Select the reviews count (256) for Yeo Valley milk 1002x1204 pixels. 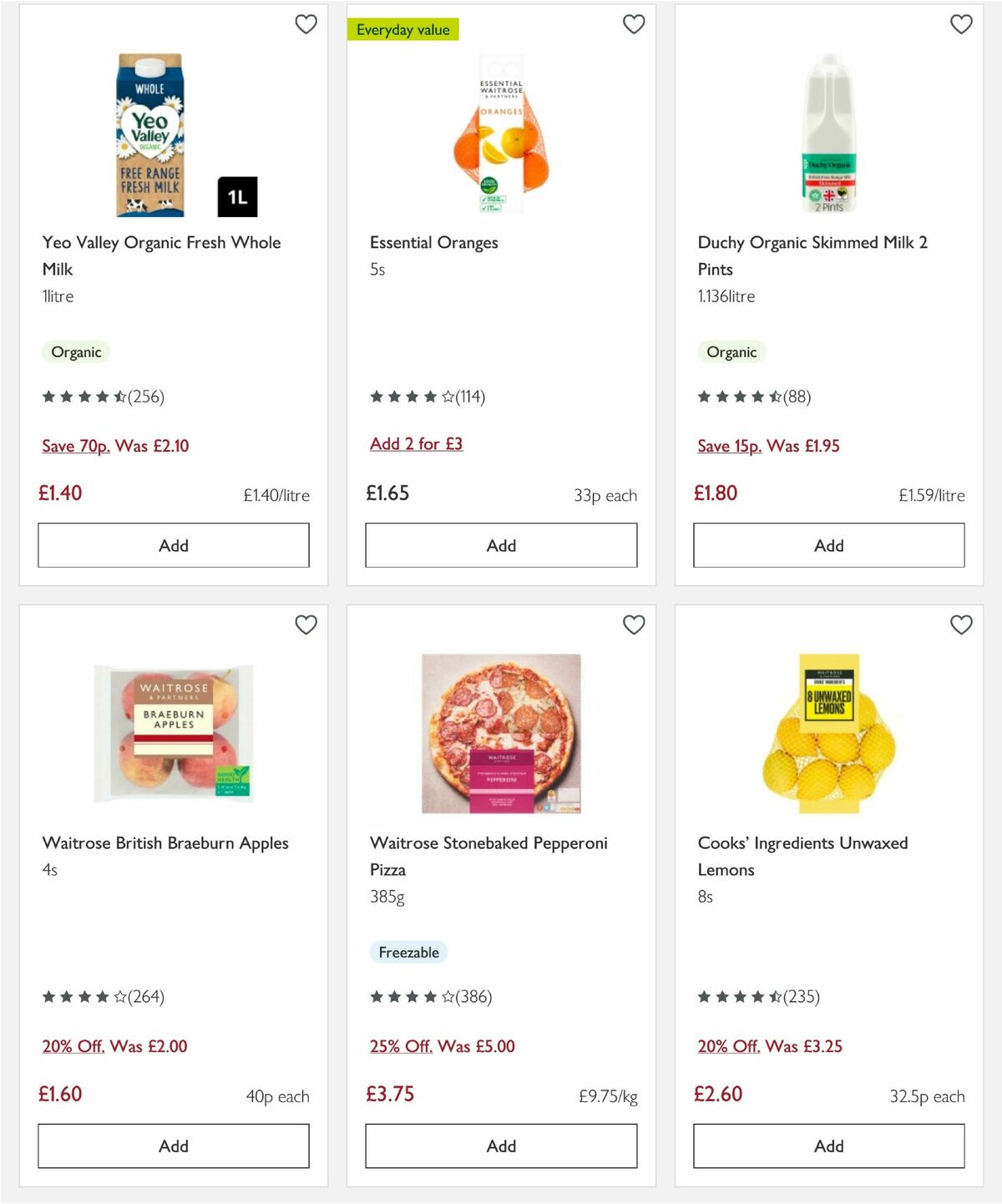(147, 397)
